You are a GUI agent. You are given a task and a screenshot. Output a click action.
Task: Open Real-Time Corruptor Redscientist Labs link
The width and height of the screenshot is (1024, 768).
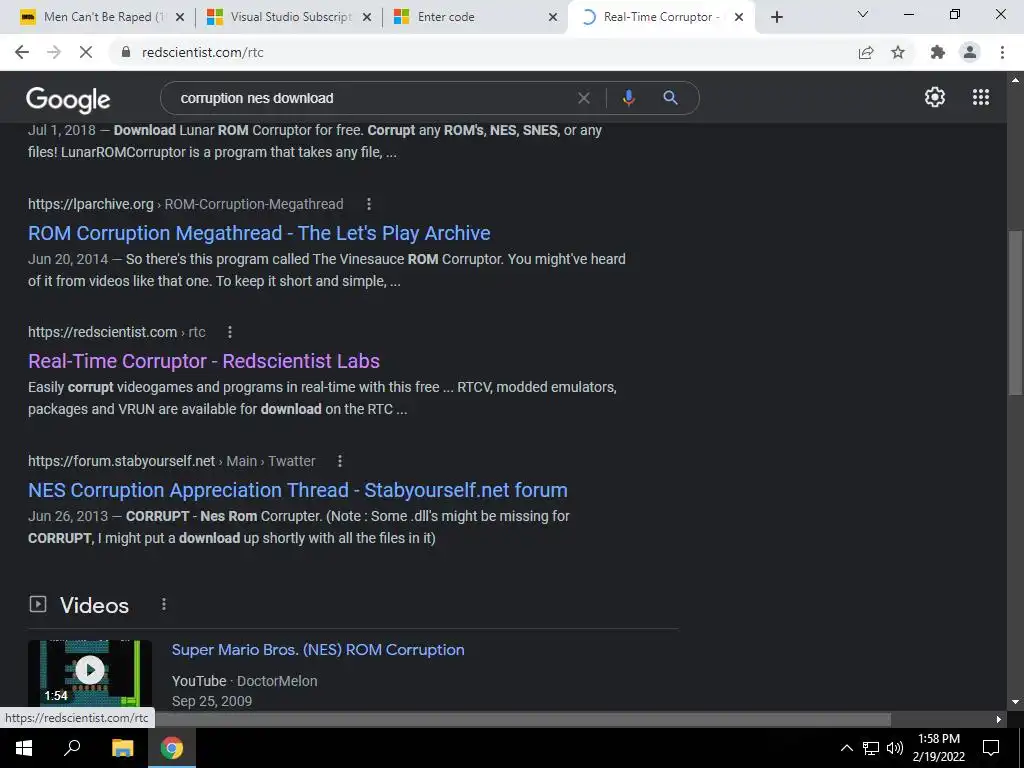204,361
